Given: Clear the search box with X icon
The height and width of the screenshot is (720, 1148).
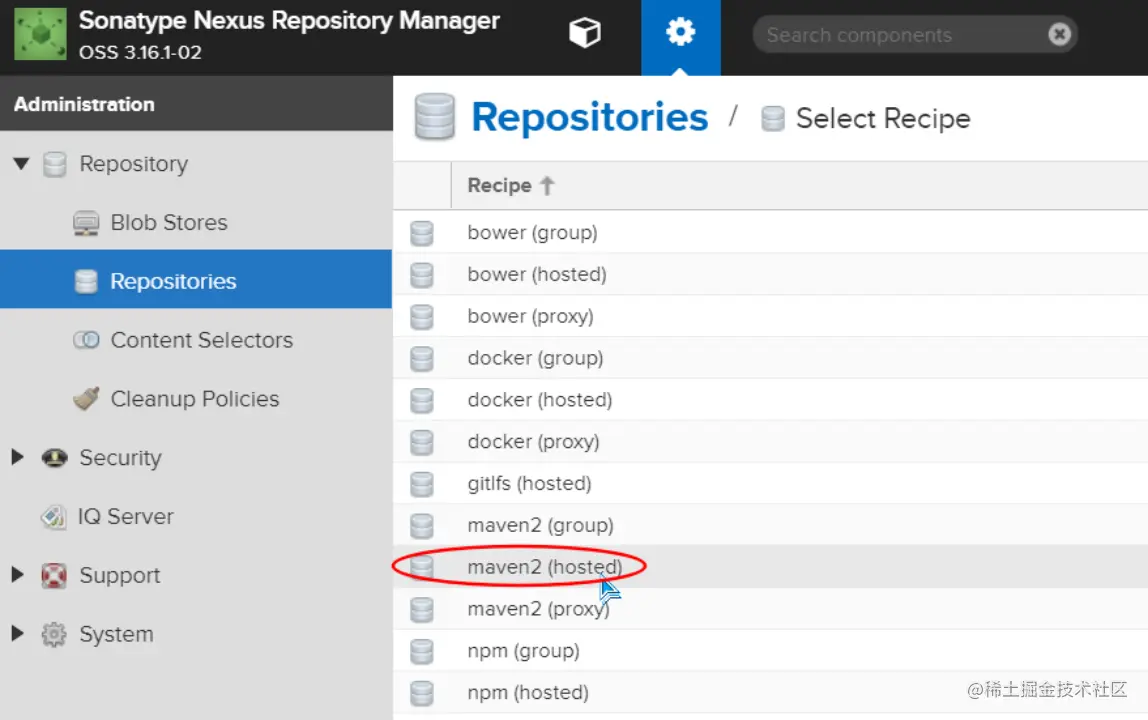Looking at the screenshot, I should (x=1059, y=34).
